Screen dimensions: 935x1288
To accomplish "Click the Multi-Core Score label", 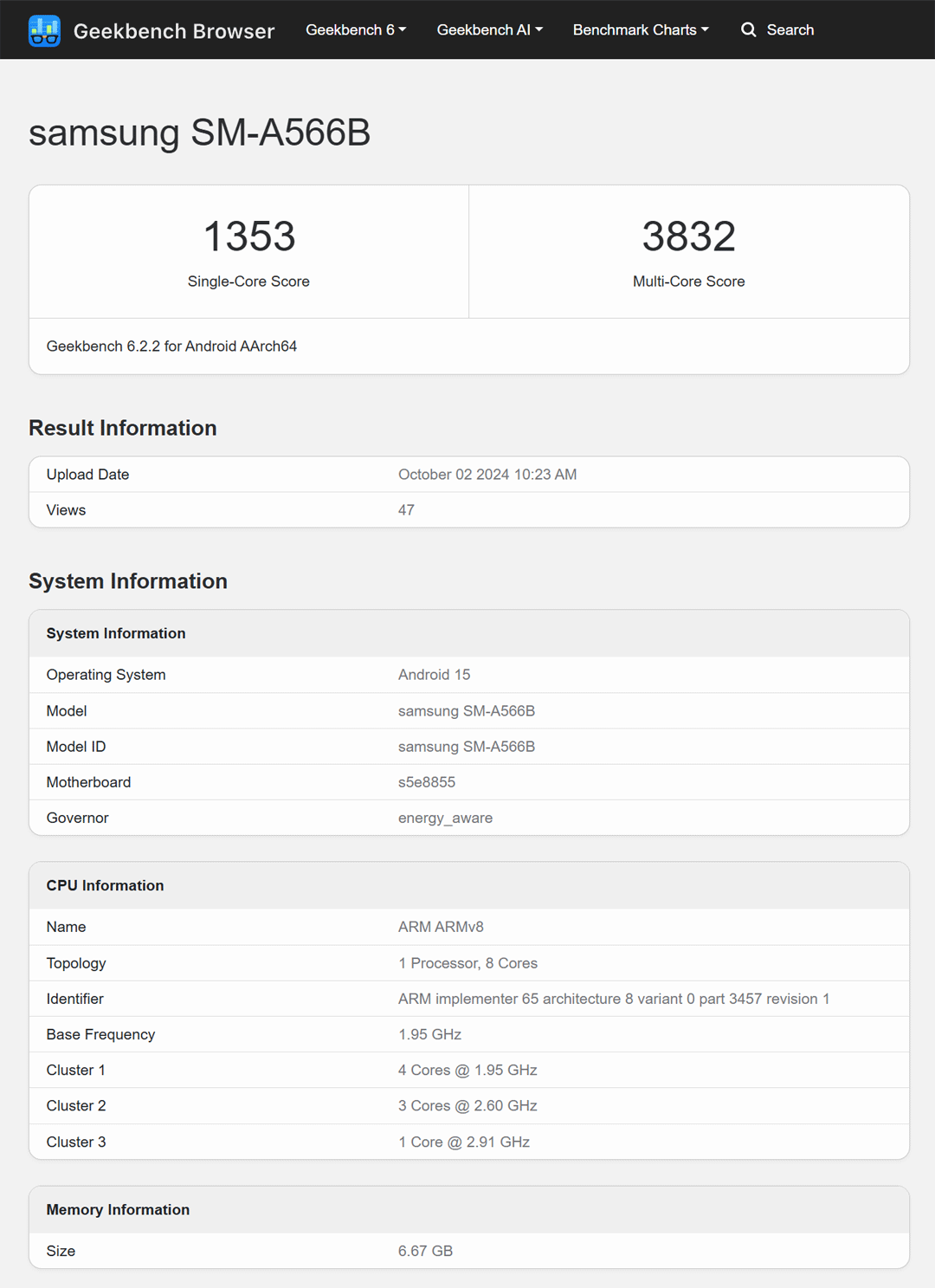I will point(689,282).
